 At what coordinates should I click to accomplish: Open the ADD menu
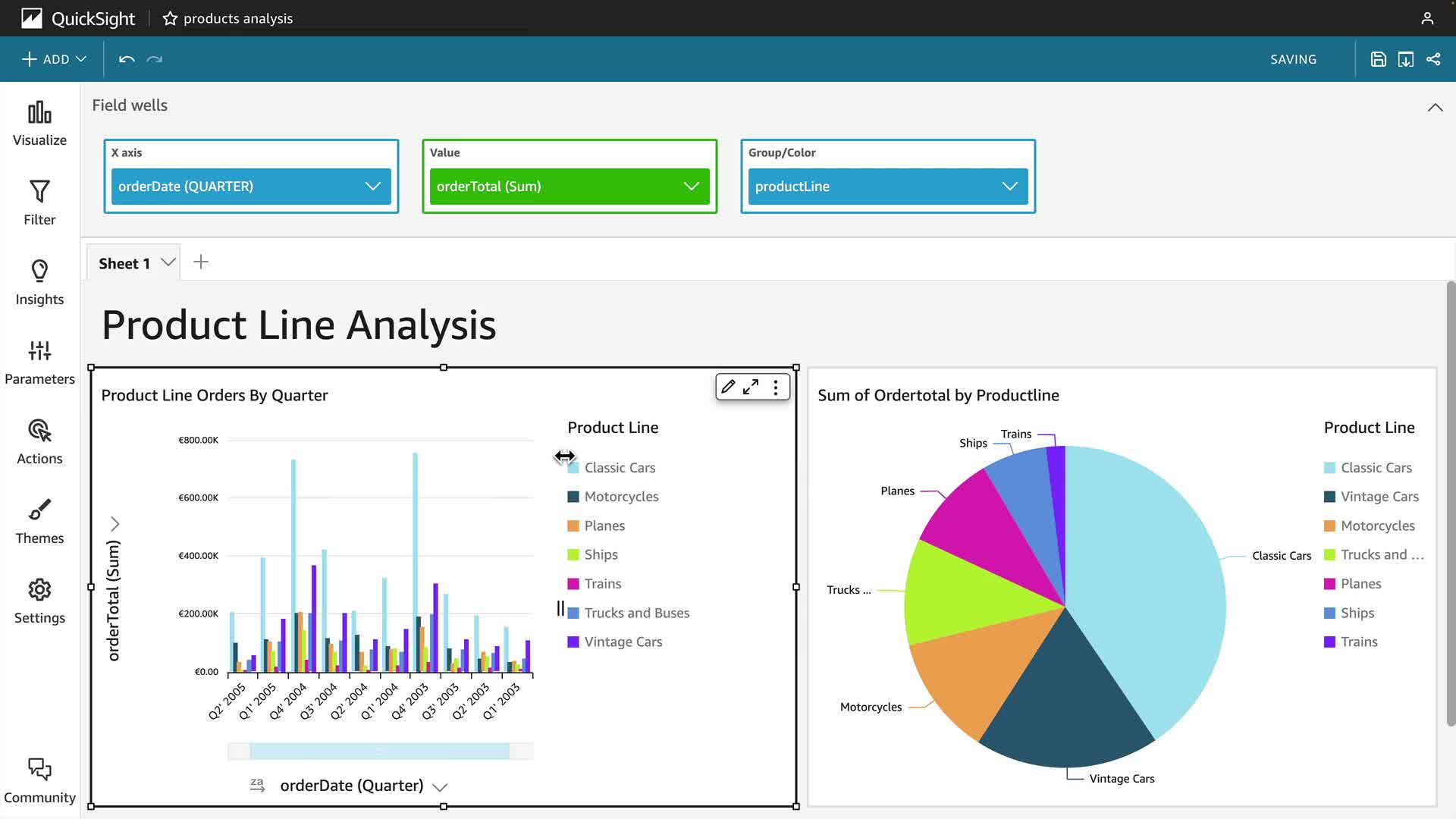coord(54,59)
